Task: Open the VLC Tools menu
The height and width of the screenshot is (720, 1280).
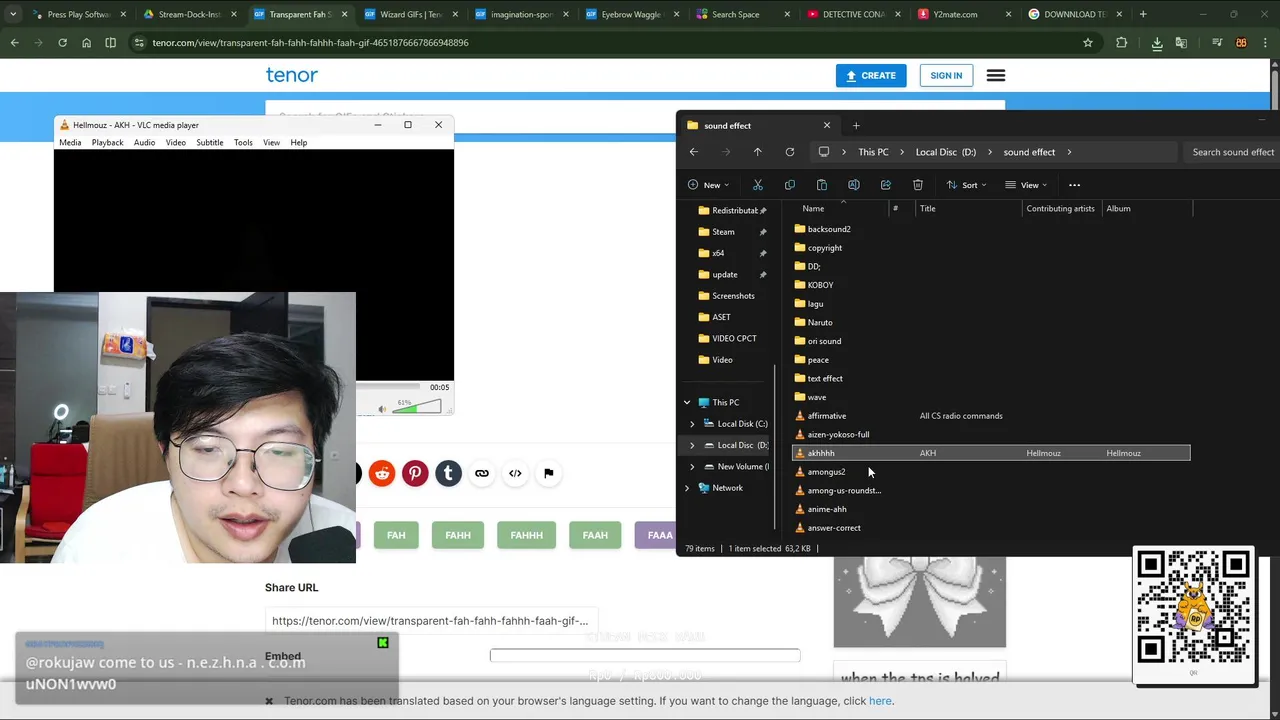Action: 243,143
